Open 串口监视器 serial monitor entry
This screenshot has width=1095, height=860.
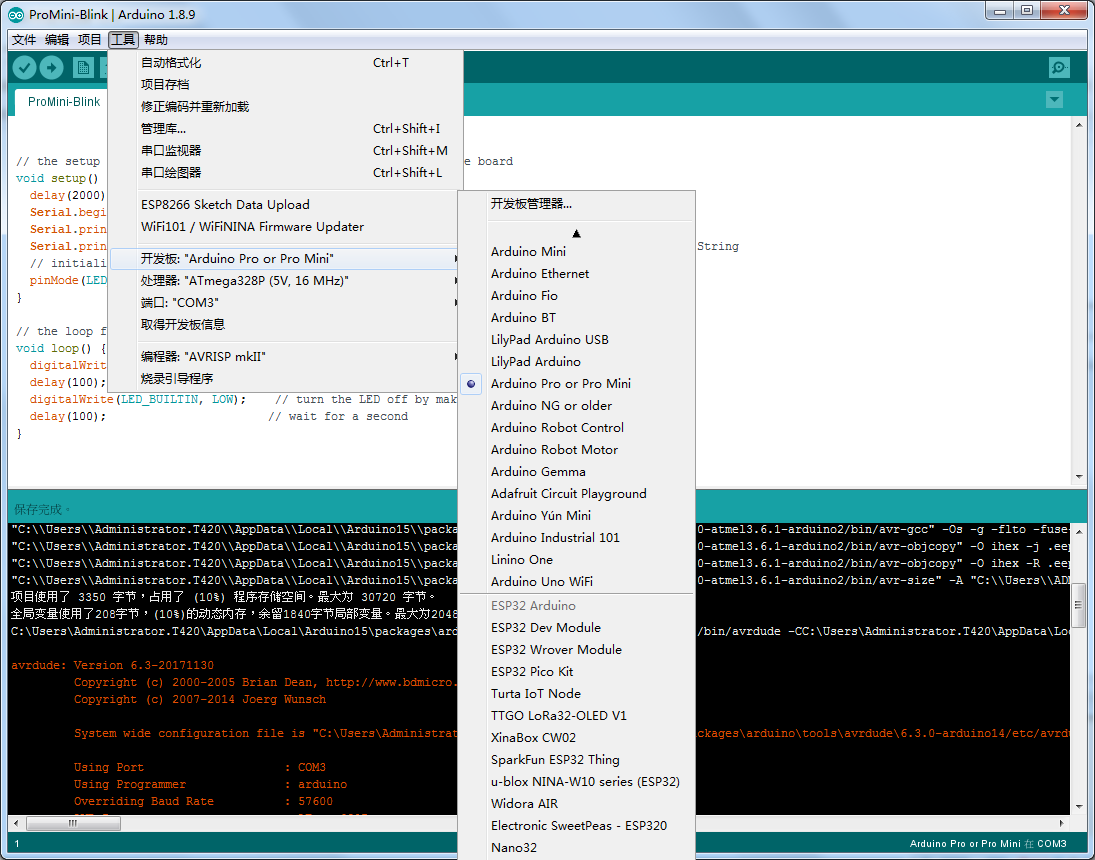(x=286, y=150)
